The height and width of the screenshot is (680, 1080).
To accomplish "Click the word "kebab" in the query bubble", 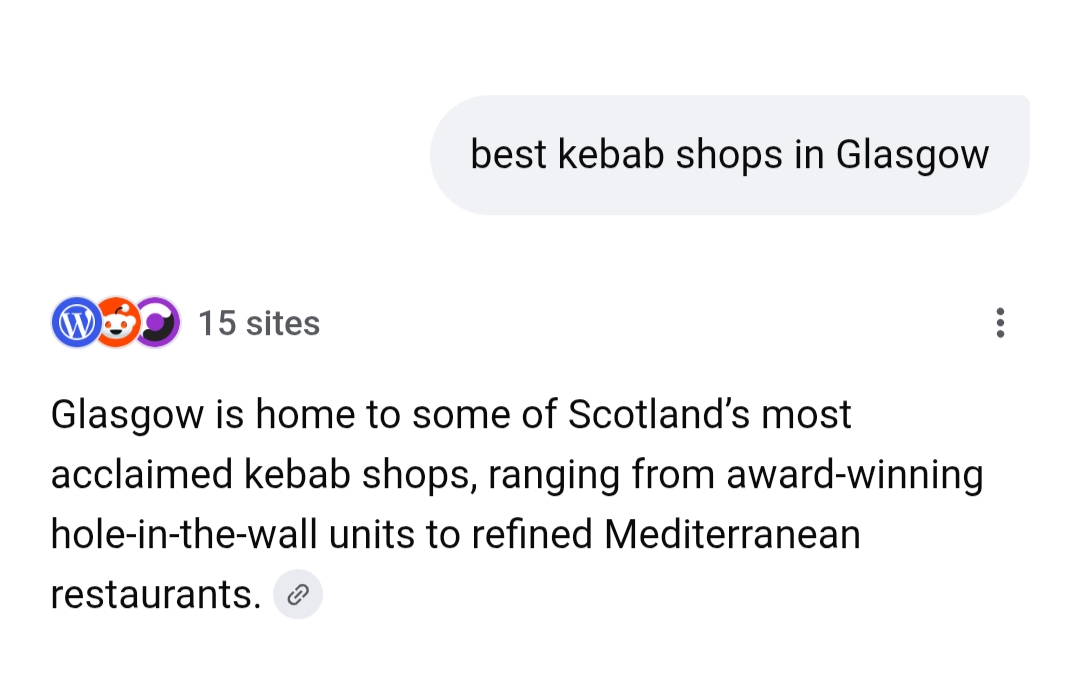I will [610, 155].
